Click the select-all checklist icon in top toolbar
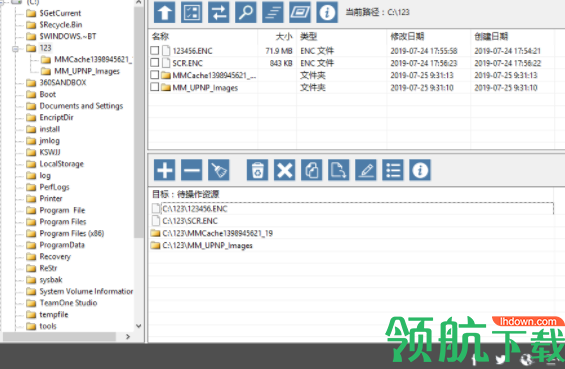 [x=192, y=12]
